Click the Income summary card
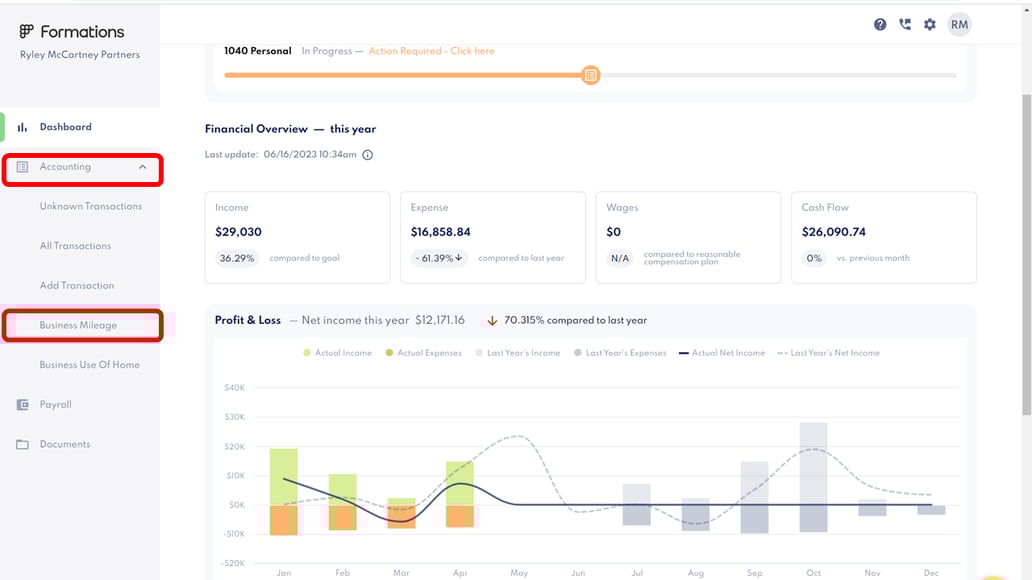The height and width of the screenshot is (580, 1032). point(297,237)
